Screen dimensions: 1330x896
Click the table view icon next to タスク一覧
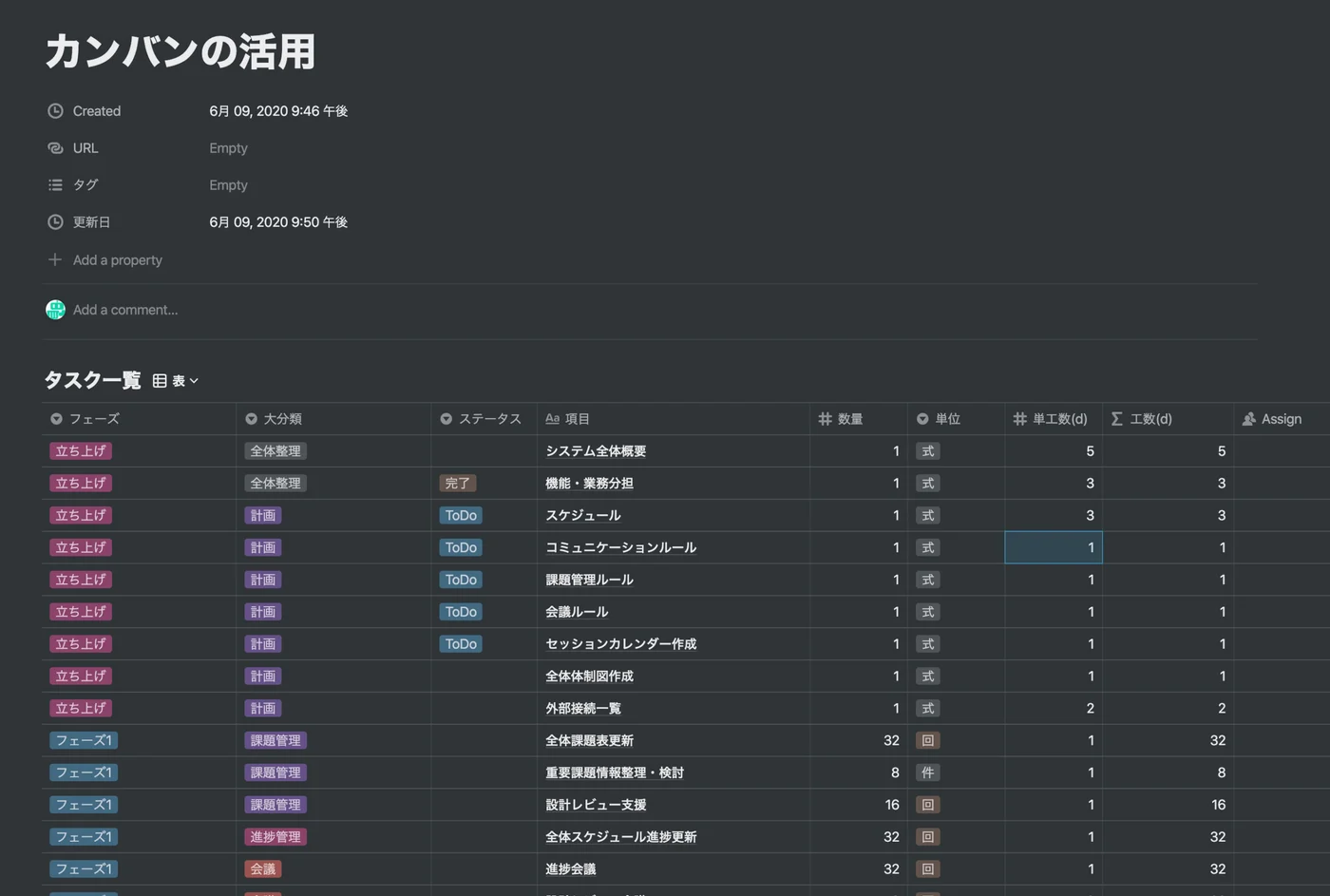pyautogui.click(x=160, y=381)
